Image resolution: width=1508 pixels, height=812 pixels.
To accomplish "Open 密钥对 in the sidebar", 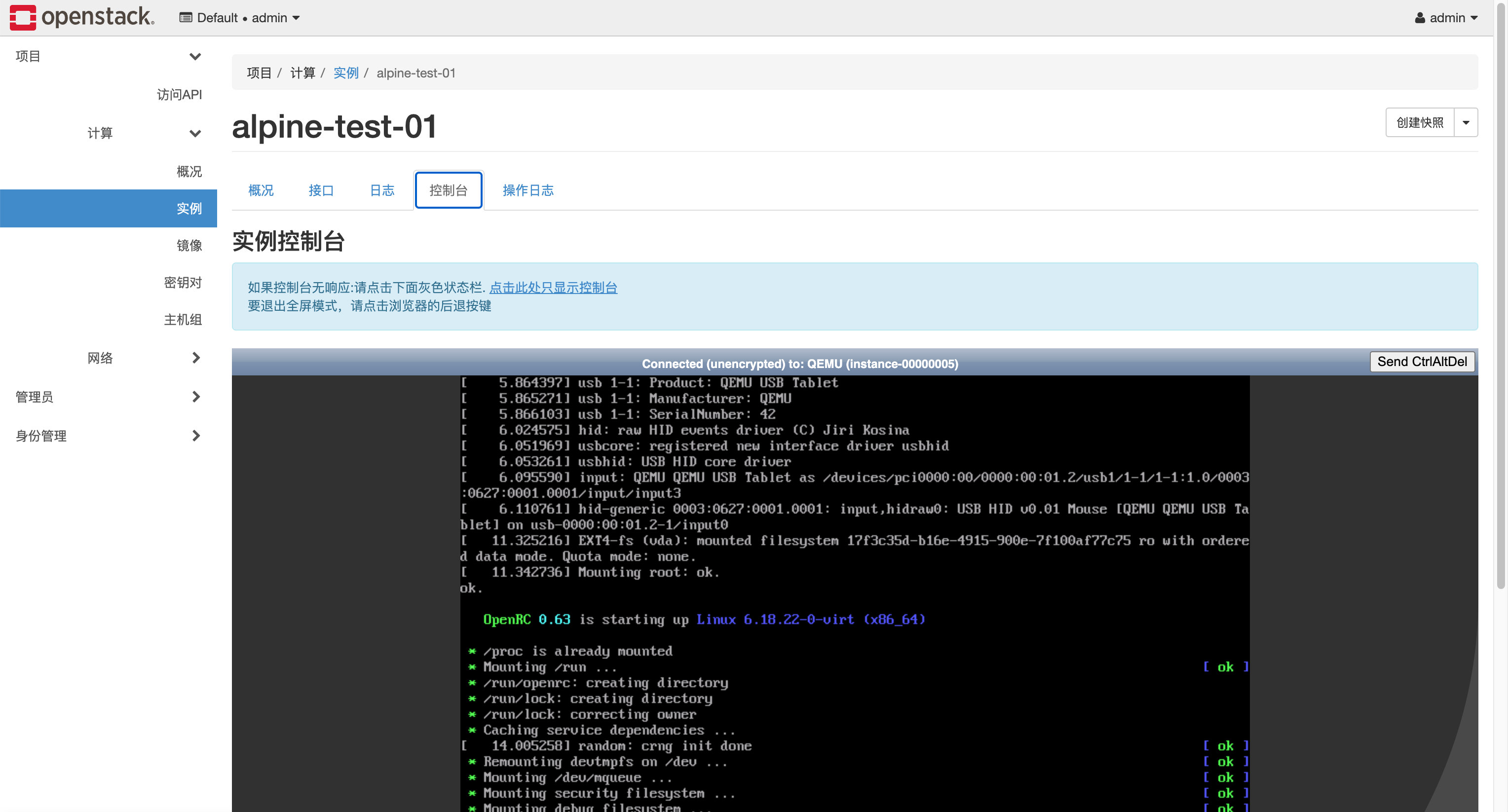I will (183, 283).
